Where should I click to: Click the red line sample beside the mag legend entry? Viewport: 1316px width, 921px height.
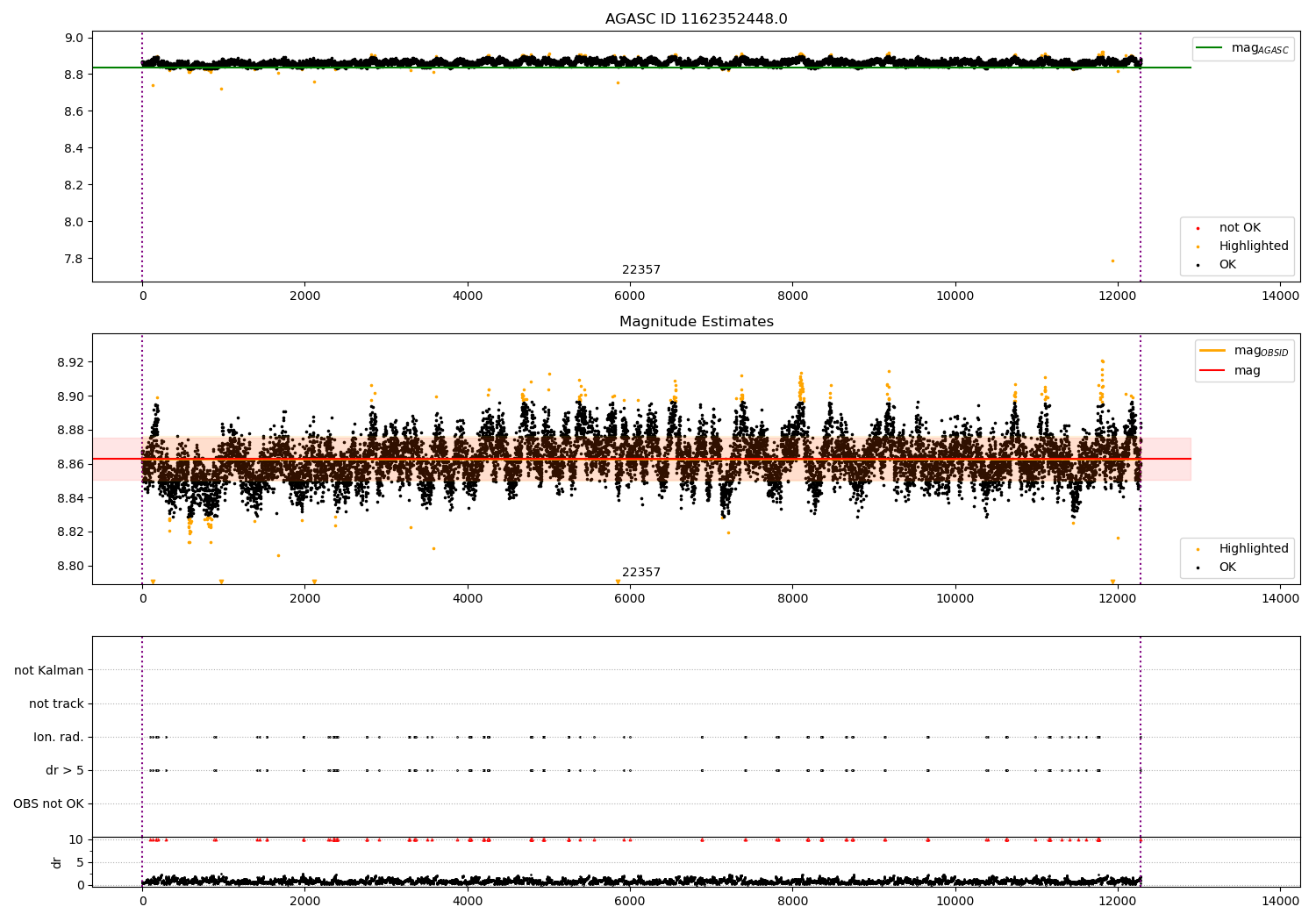(x=1212, y=370)
